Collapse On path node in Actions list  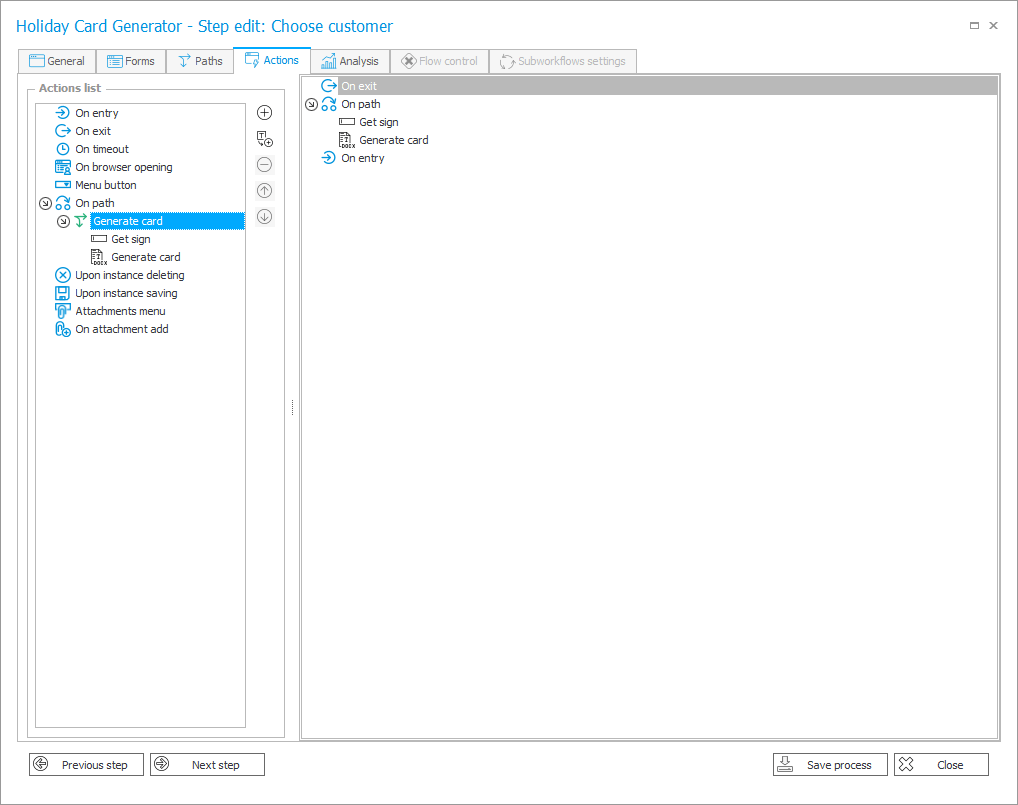coord(45,203)
